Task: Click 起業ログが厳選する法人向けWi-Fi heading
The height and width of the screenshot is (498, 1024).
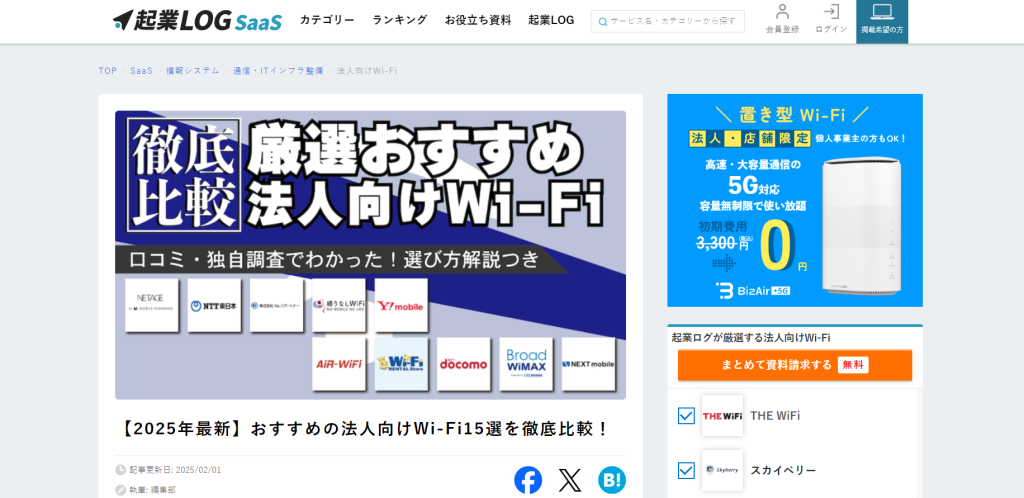Action: (x=751, y=337)
